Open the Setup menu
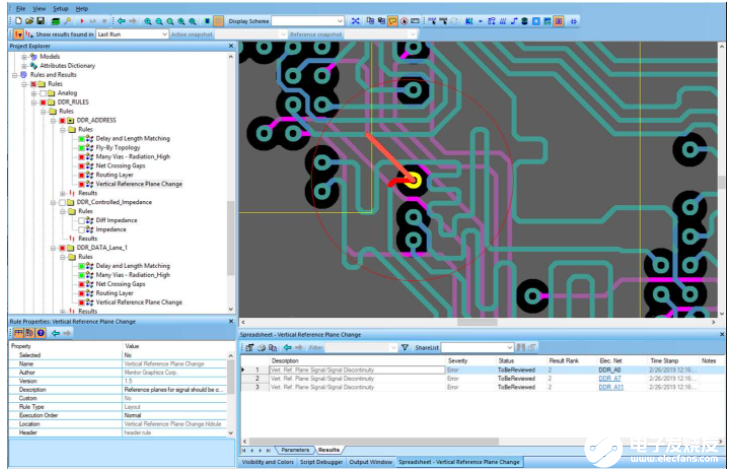Screen dimensions: 729x474 [60, 8]
